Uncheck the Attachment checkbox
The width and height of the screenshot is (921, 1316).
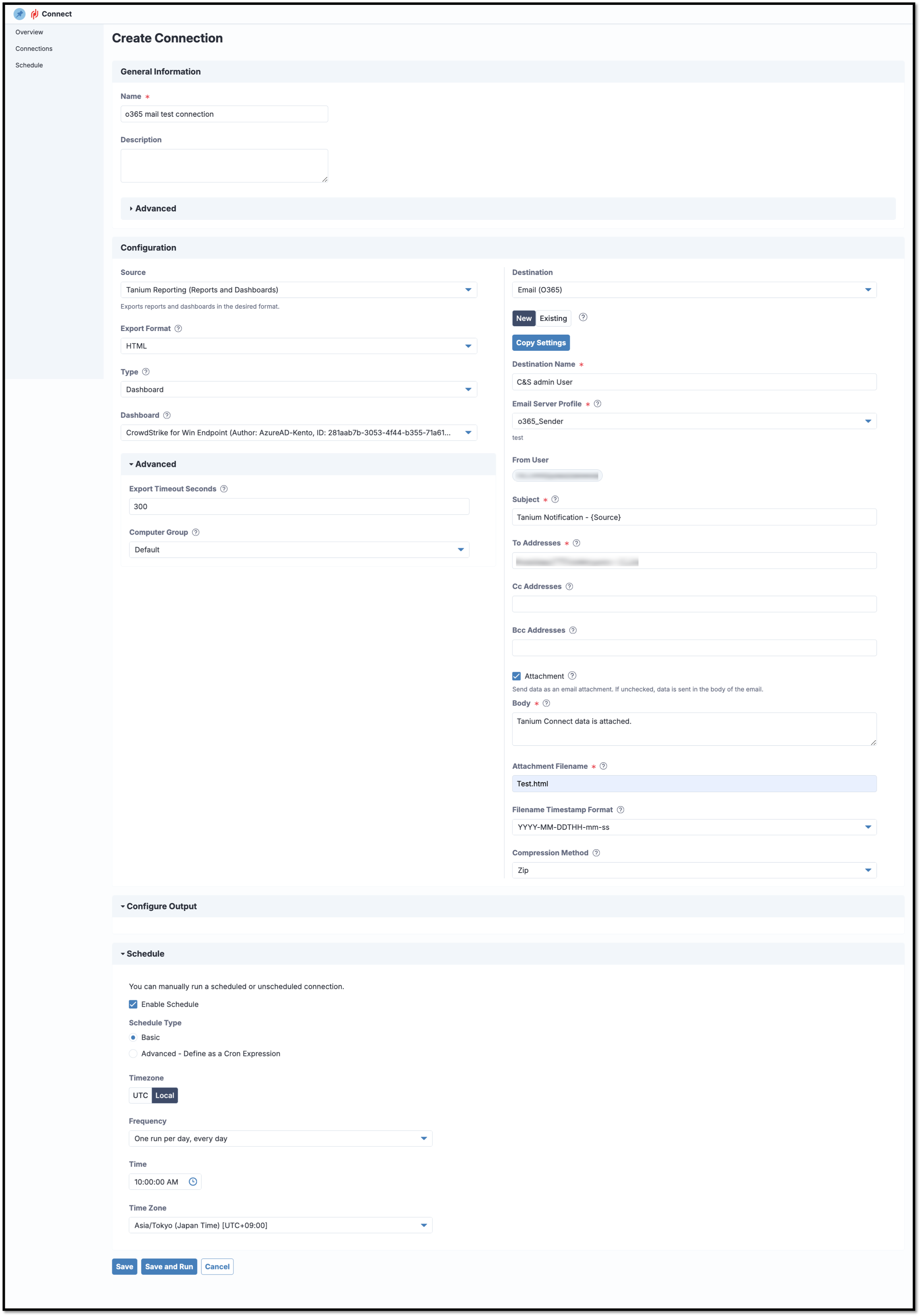[x=516, y=676]
